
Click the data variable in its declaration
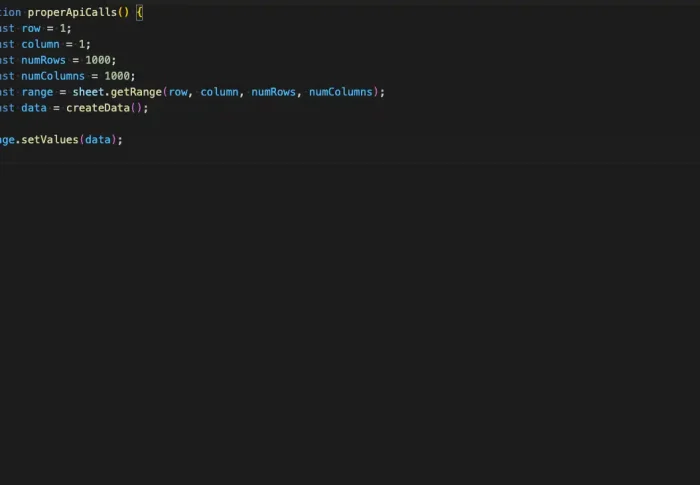(x=34, y=108)
